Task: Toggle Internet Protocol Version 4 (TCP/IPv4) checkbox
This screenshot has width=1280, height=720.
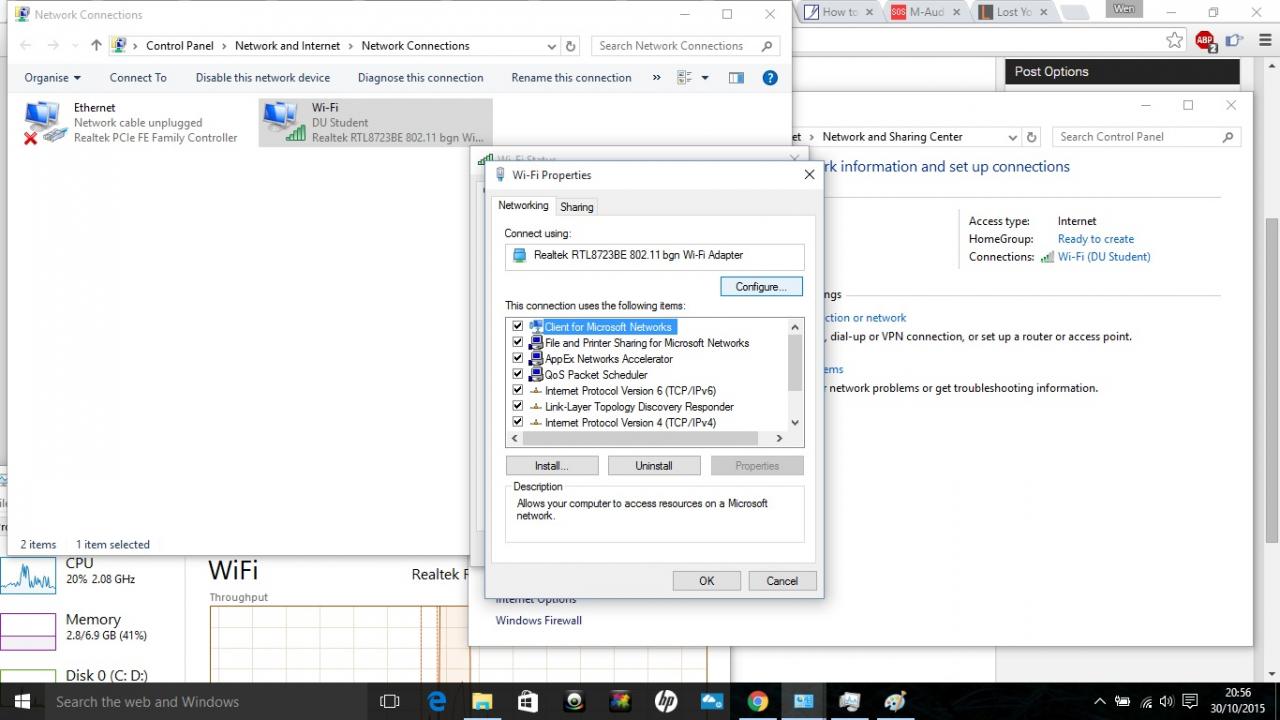Action: [x=518, y=422]
